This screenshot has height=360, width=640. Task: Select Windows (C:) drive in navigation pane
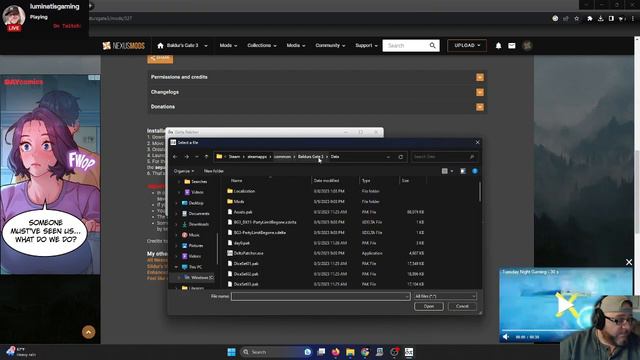tap(199, 278)
